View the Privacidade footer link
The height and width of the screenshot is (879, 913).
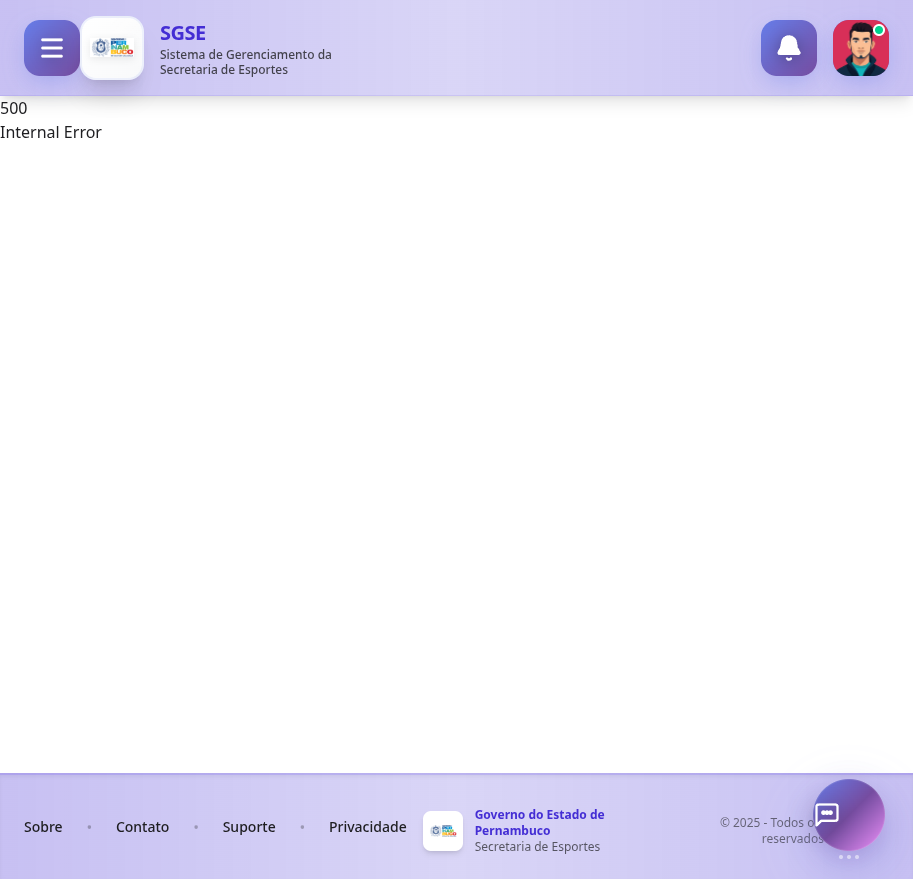[x=367, y=827]
